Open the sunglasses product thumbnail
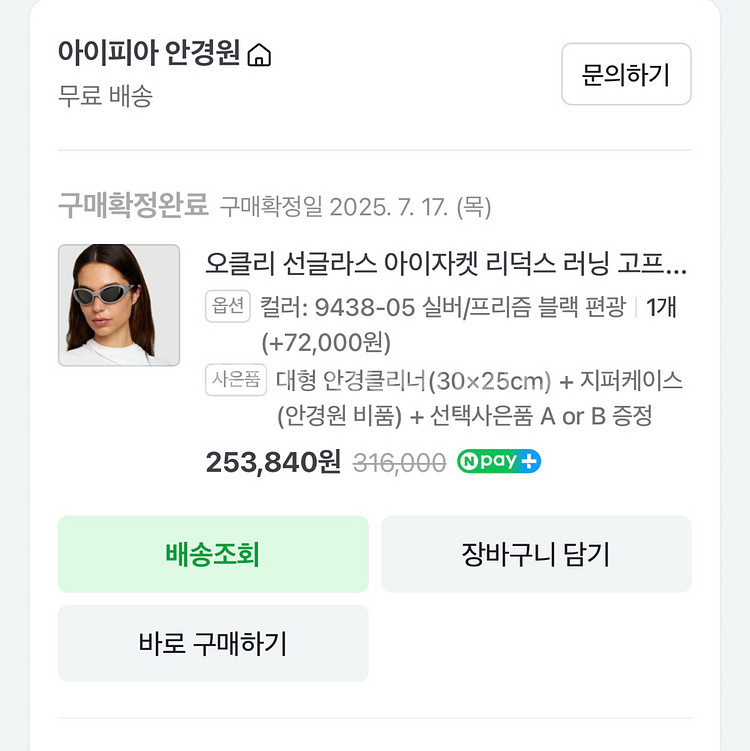The width and height of the screenshot is (750, 751). tap(119, 305)
